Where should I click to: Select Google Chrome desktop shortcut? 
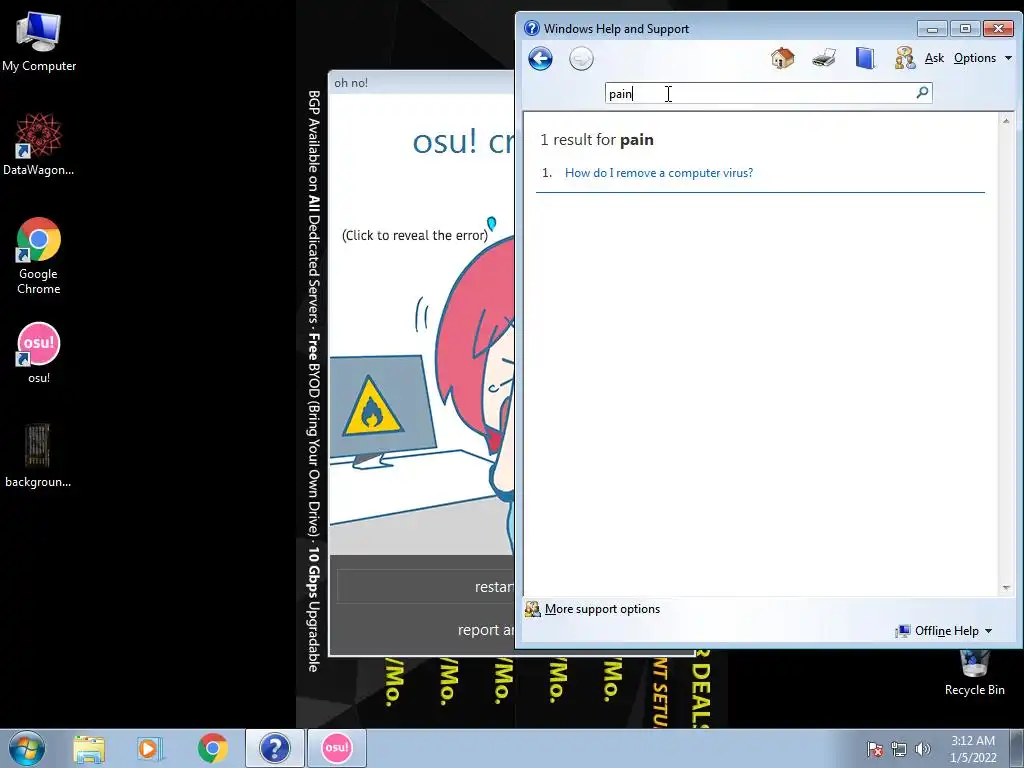pyautogui.click(x=39, y=256)
